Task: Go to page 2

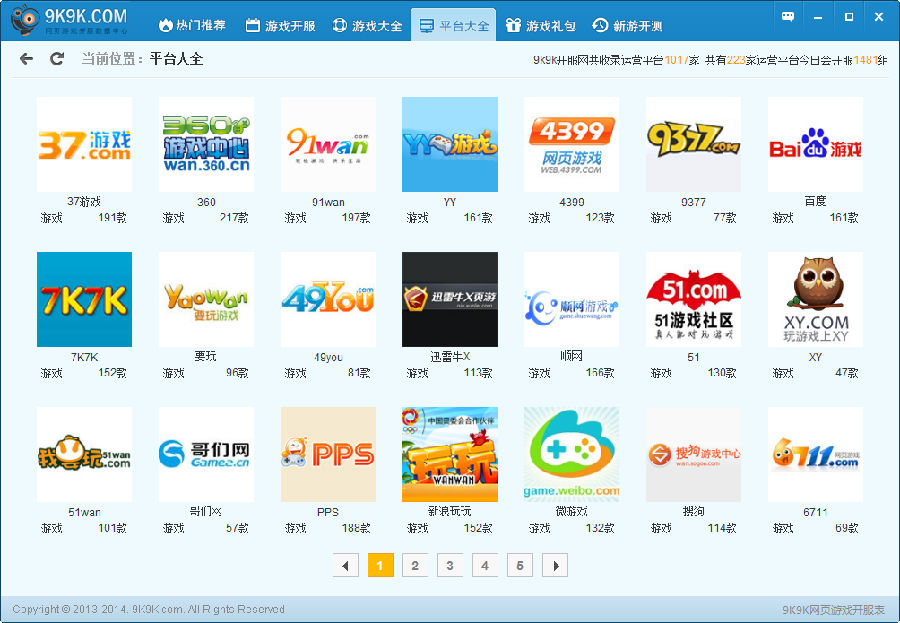Action: [x=415, y=566]
